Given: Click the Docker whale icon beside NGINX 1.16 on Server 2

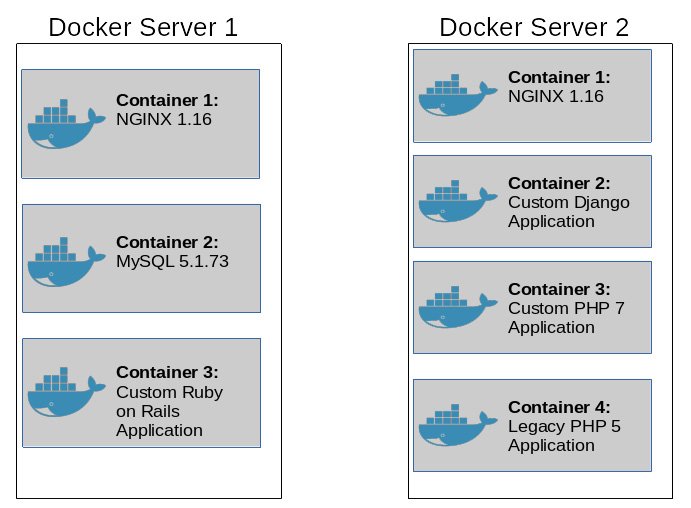Looking at the screenshot, I should tap(458, 95).
